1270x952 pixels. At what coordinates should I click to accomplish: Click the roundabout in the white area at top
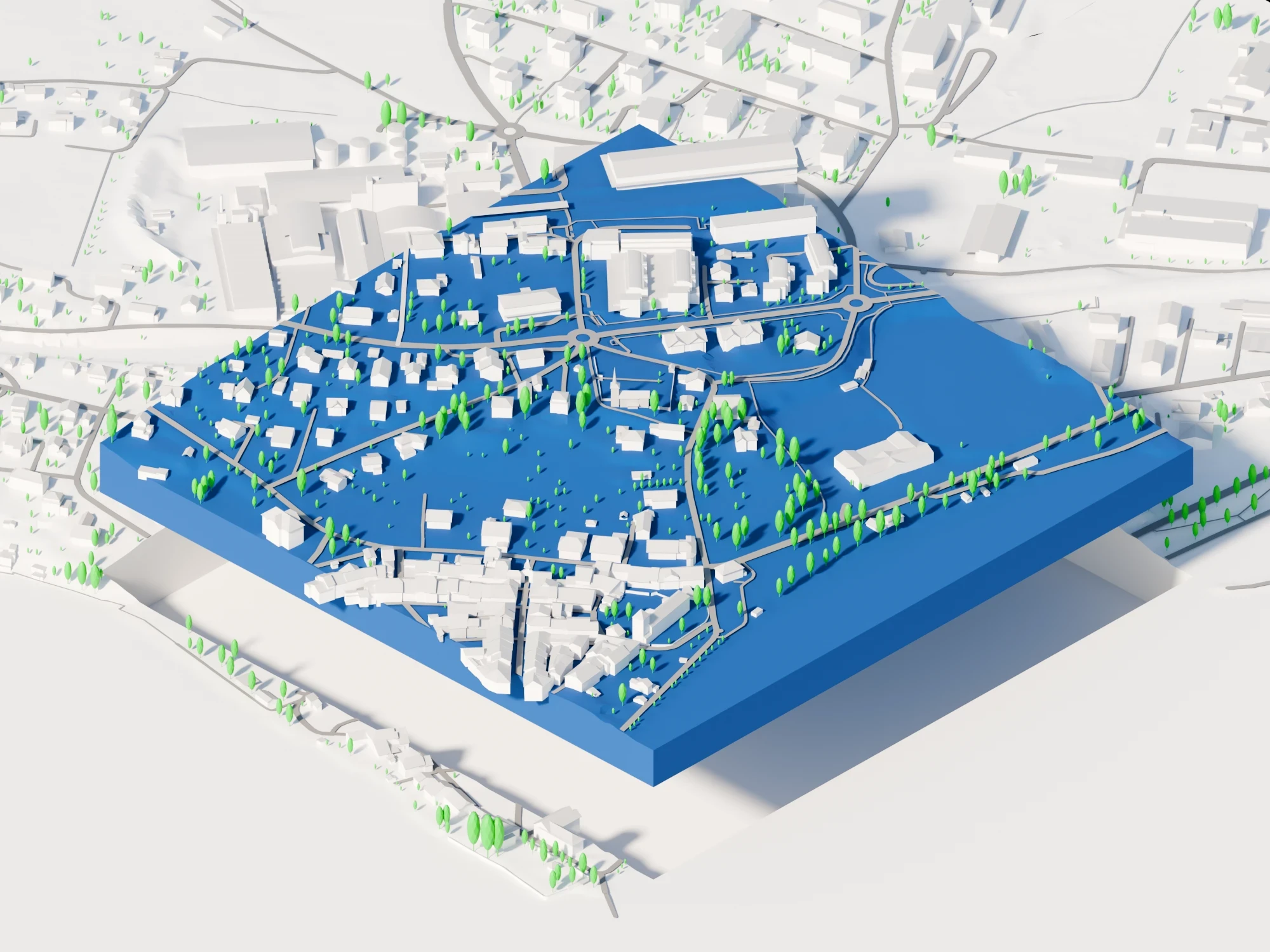point(509,132)
